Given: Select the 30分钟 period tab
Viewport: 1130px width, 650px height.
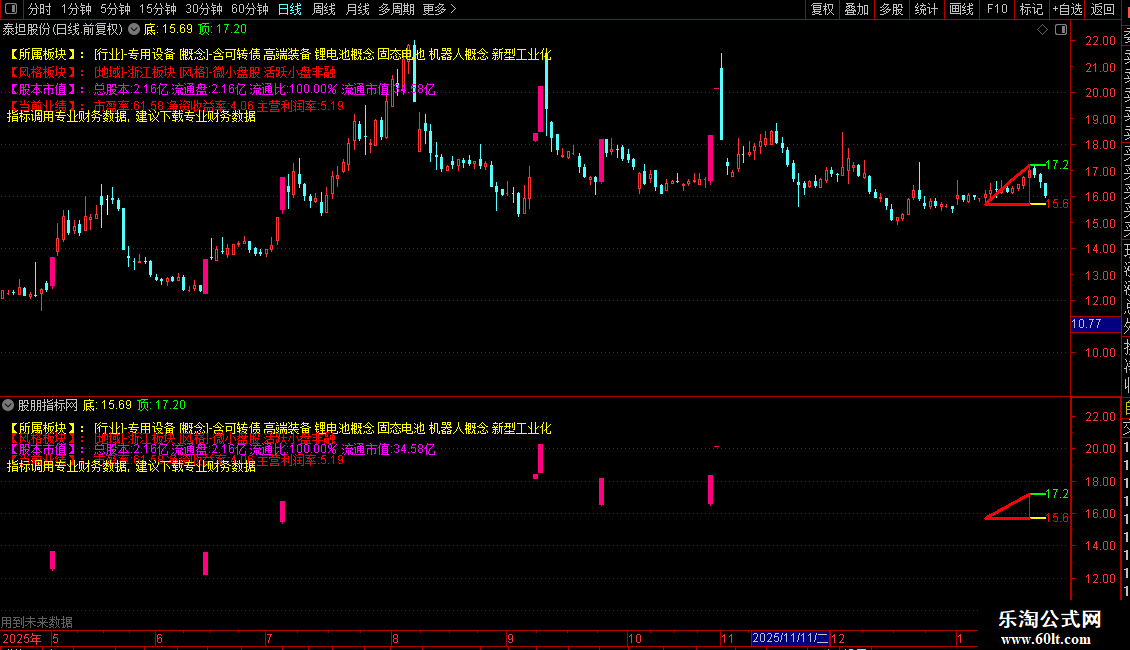Looking at the screenshot, I should coord(204,9).
